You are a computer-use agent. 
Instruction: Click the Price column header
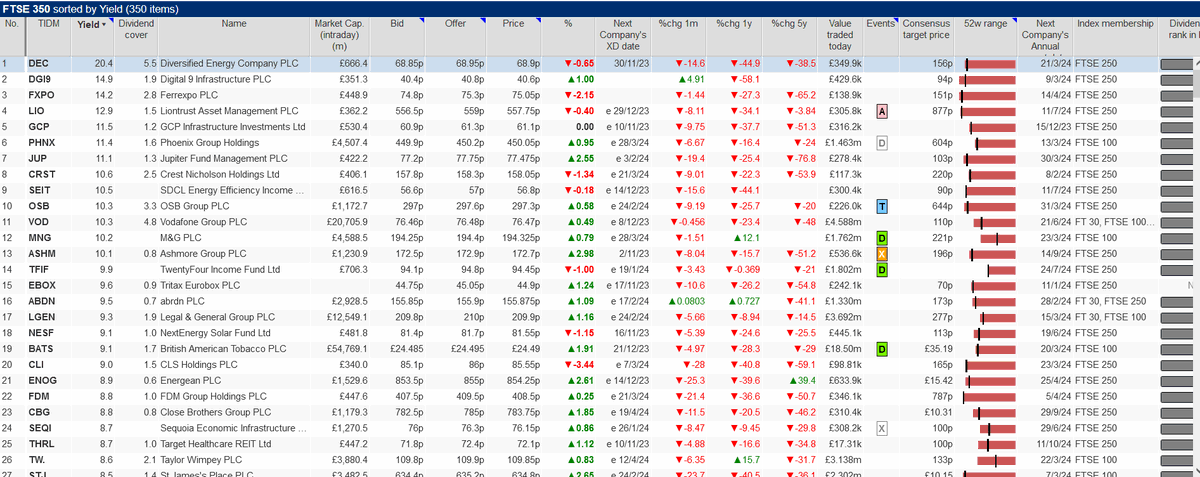[x=513, y=22]
